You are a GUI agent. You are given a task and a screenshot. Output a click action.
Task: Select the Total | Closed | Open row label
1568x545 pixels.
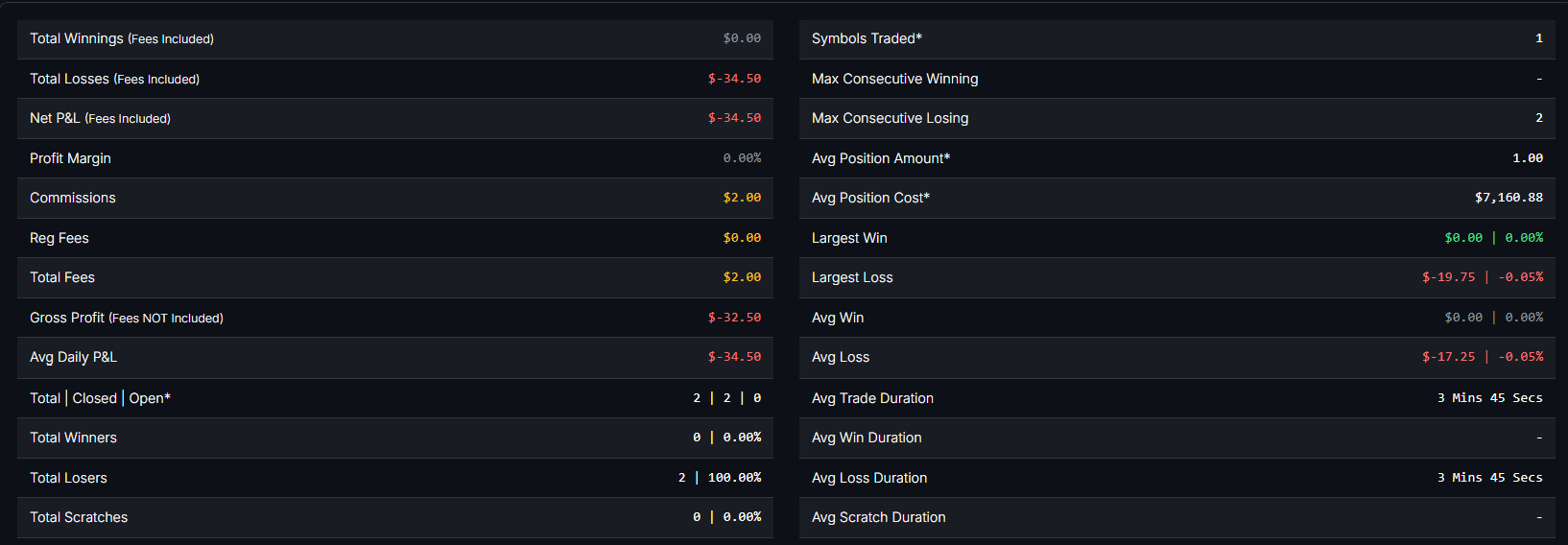[x=100, y=398]
